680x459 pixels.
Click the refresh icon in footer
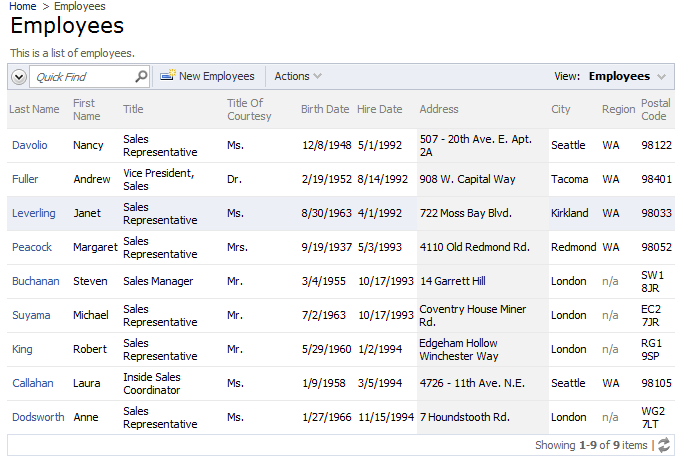pyautogui.click(x=664, y=445)
